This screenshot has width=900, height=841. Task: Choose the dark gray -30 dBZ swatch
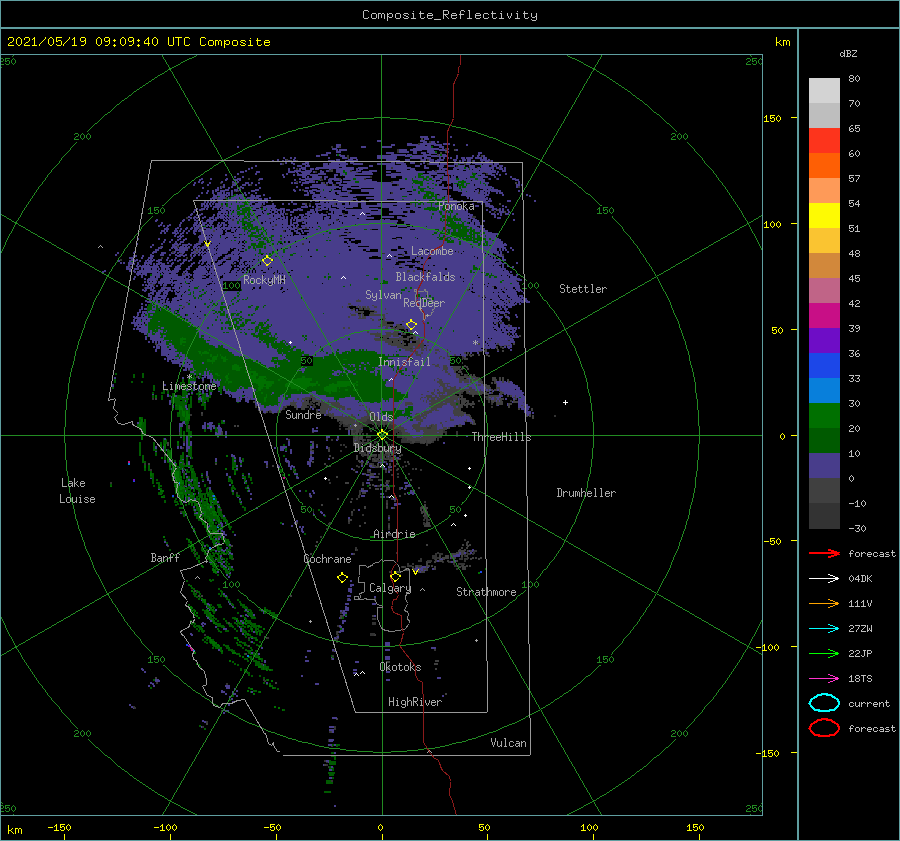point(824,516)
